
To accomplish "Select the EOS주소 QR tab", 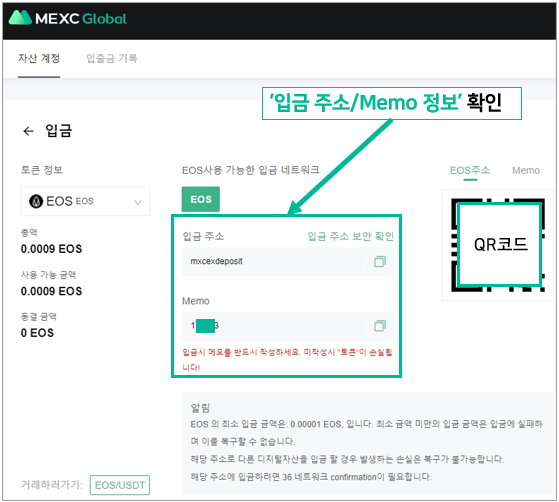I will click(x=470, y=170).
